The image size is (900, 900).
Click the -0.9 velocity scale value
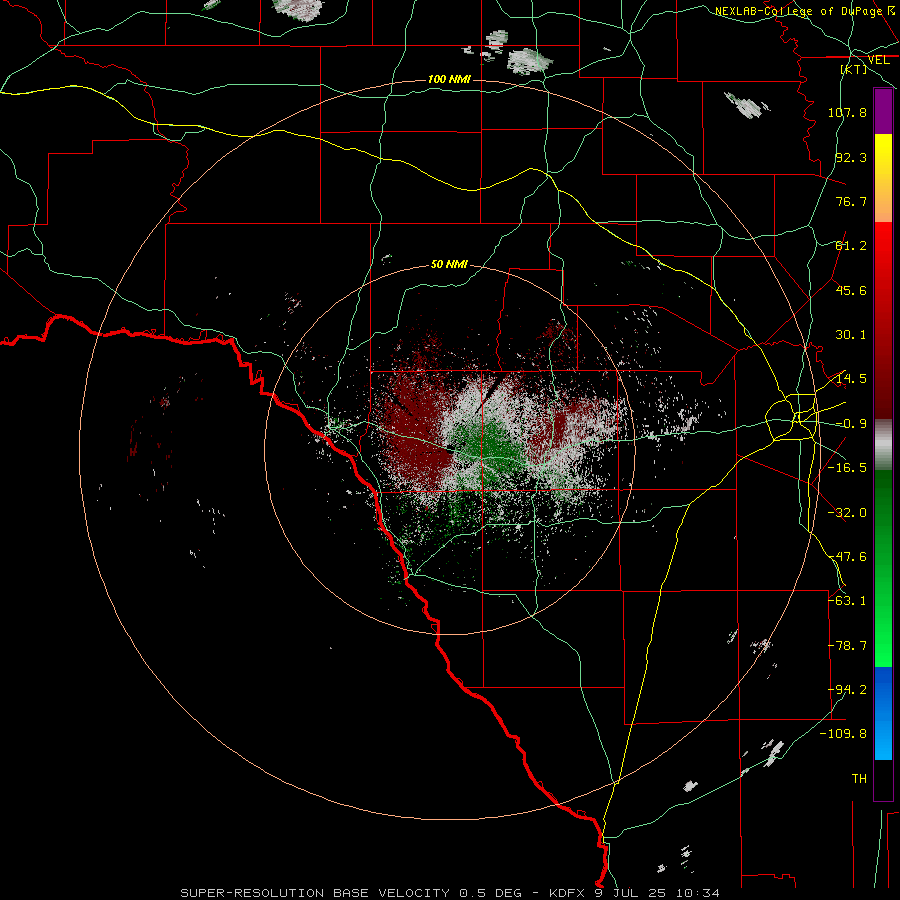pyautogui.click(x=851, y=424)
